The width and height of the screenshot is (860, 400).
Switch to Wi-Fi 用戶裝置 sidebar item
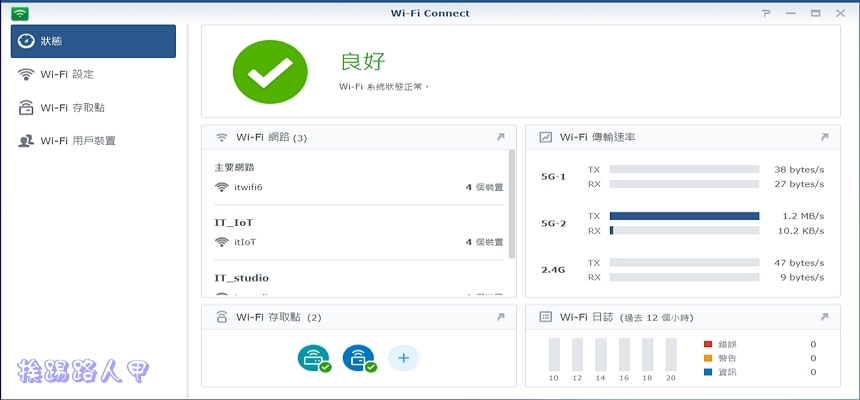click(78, 141)
